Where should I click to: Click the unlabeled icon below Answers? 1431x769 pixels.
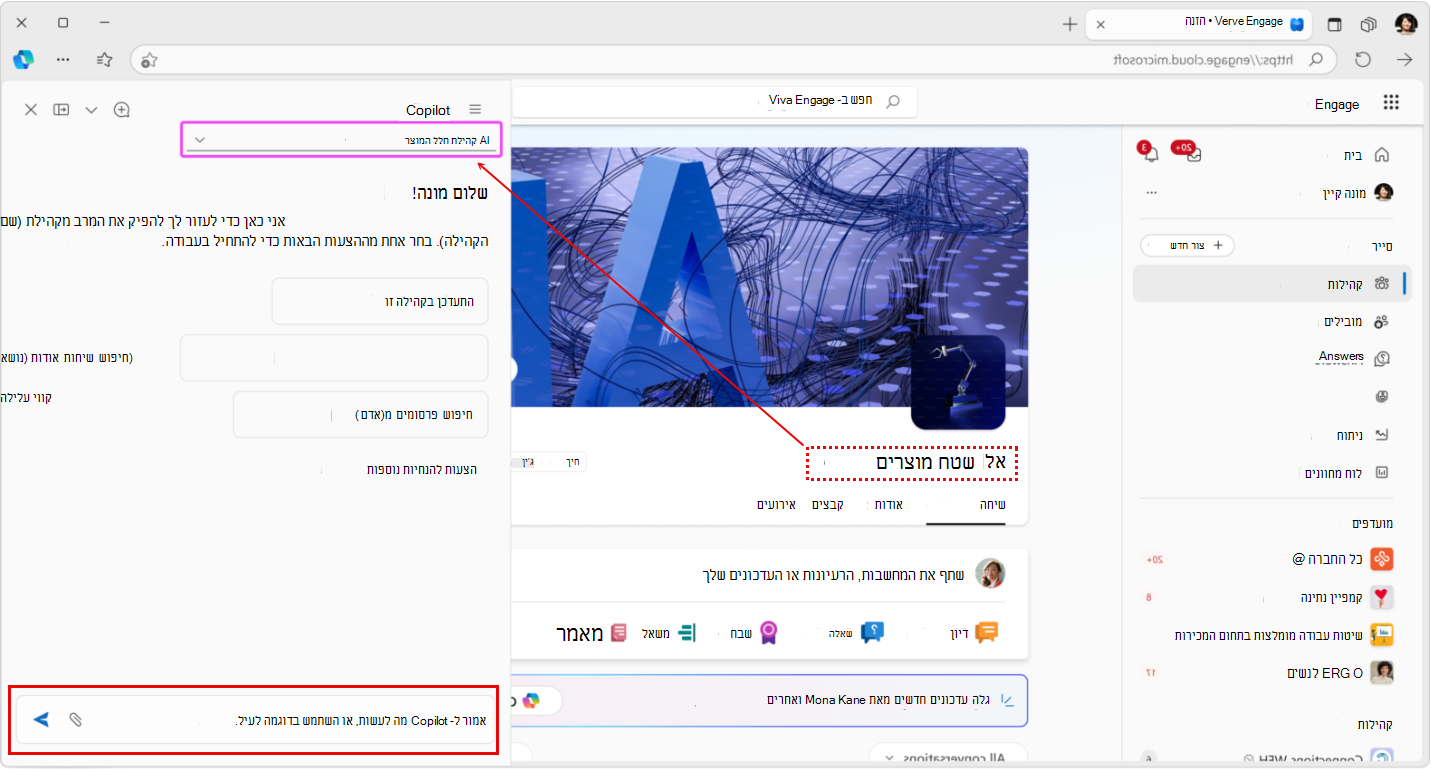1382,396
